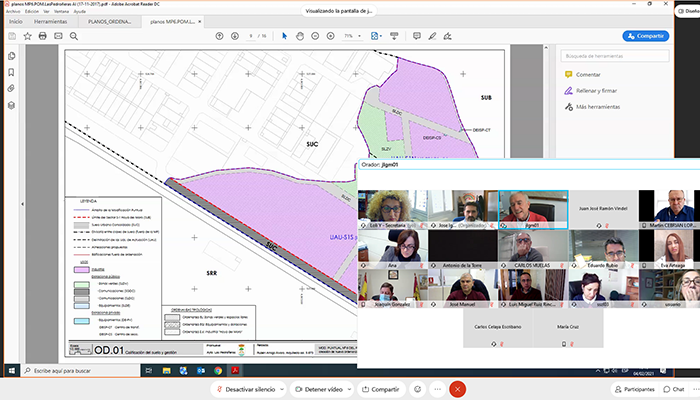Viewport: 700px width, 400px height.
Task: Click the print icon in Acrobat toolbar
Action: tap(43, 36)
